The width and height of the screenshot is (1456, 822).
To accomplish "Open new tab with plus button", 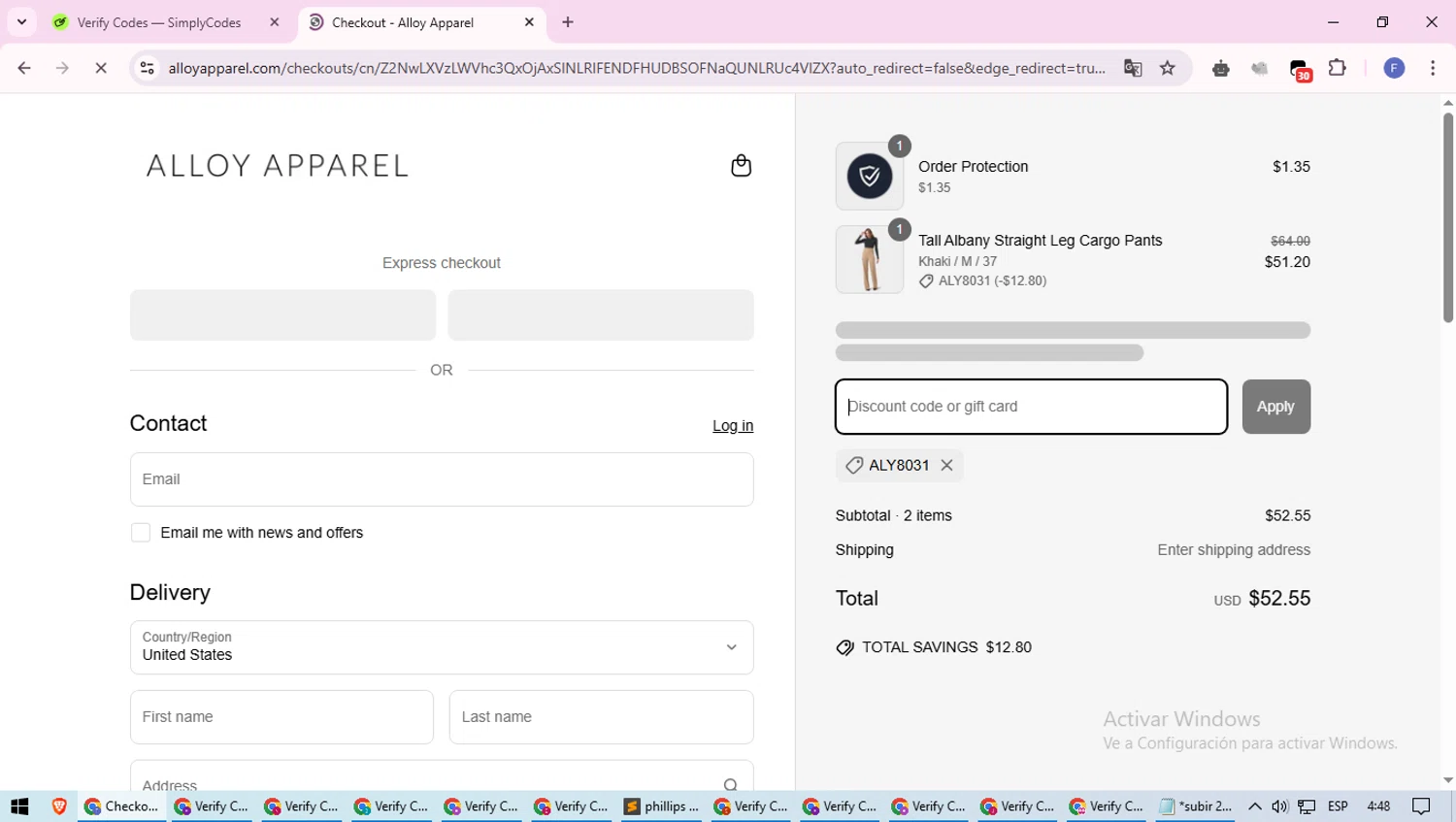I will [568, 22].
